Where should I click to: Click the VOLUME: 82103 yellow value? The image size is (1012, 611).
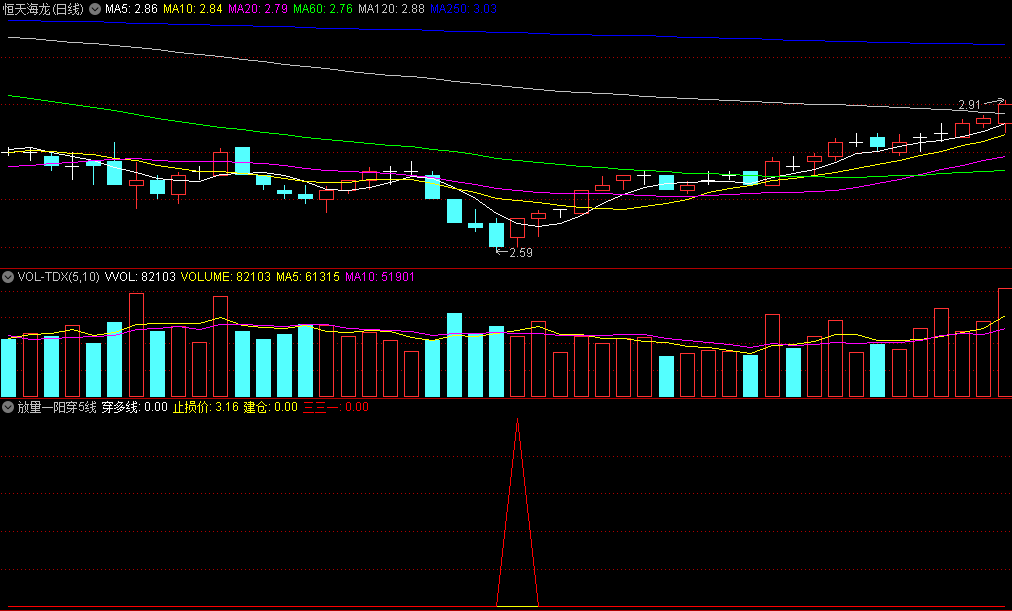pos(225,277)
